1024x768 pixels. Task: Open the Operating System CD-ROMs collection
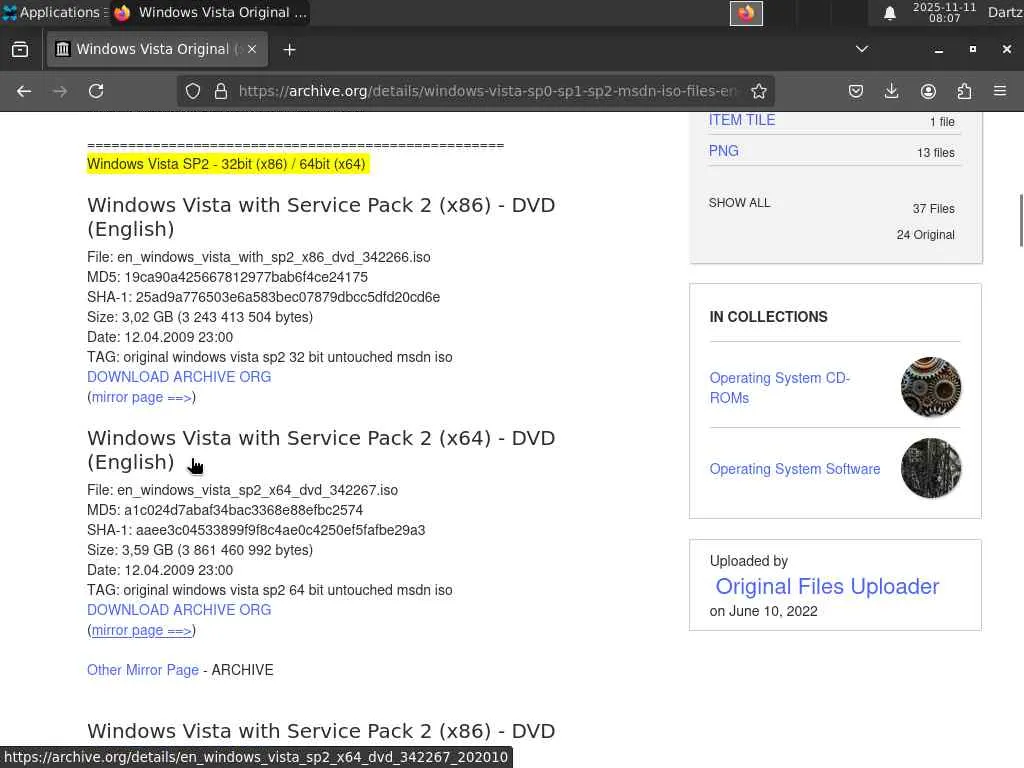780,388
